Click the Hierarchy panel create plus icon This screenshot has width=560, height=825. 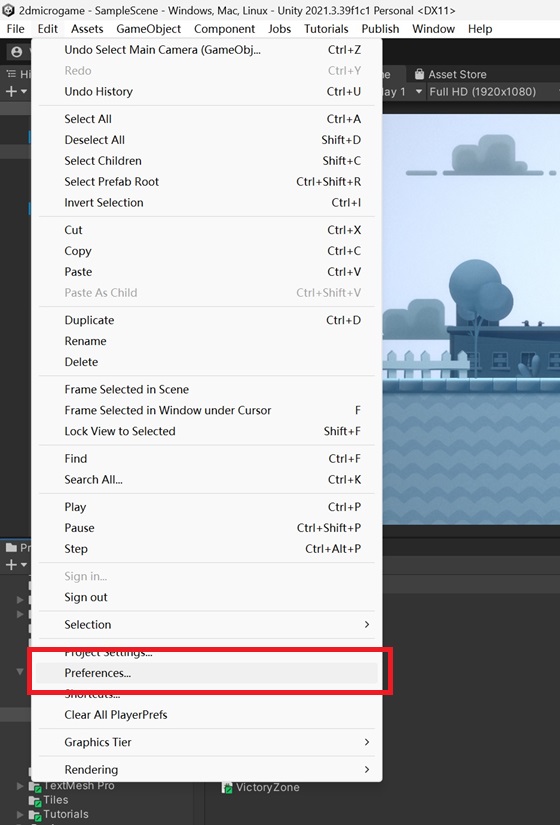coord(11,92)
